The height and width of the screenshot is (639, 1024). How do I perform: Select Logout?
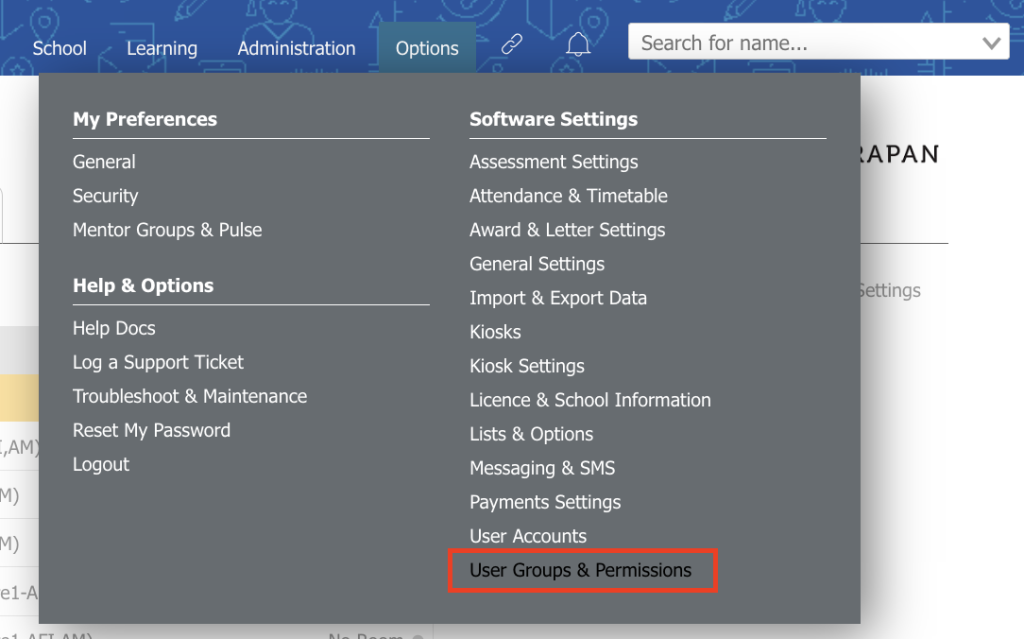(101, 464)
